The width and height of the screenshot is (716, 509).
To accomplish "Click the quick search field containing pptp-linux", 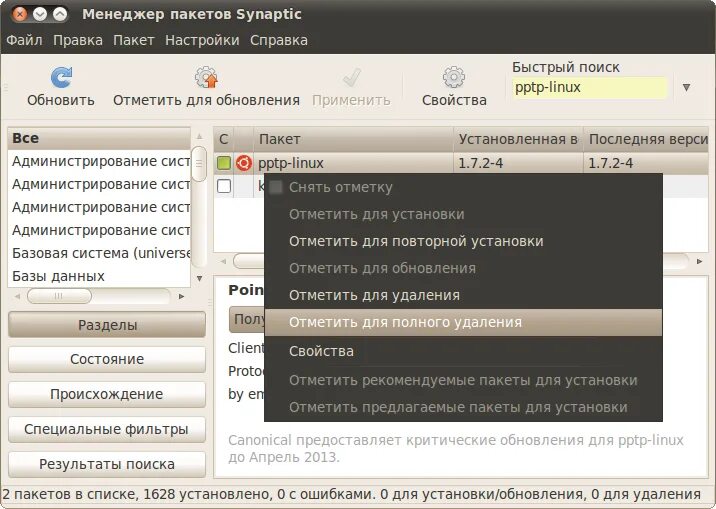I will click(590, 87).
